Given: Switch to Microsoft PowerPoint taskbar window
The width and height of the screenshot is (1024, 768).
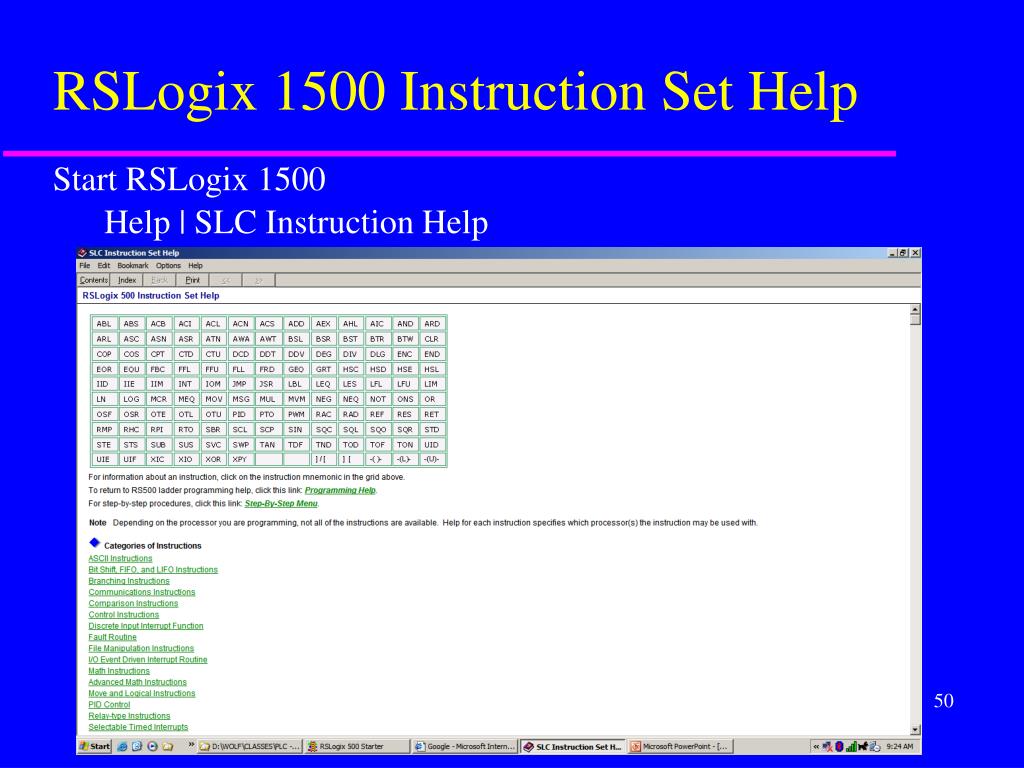Looking at the screenshot, I should click(680, 746).
